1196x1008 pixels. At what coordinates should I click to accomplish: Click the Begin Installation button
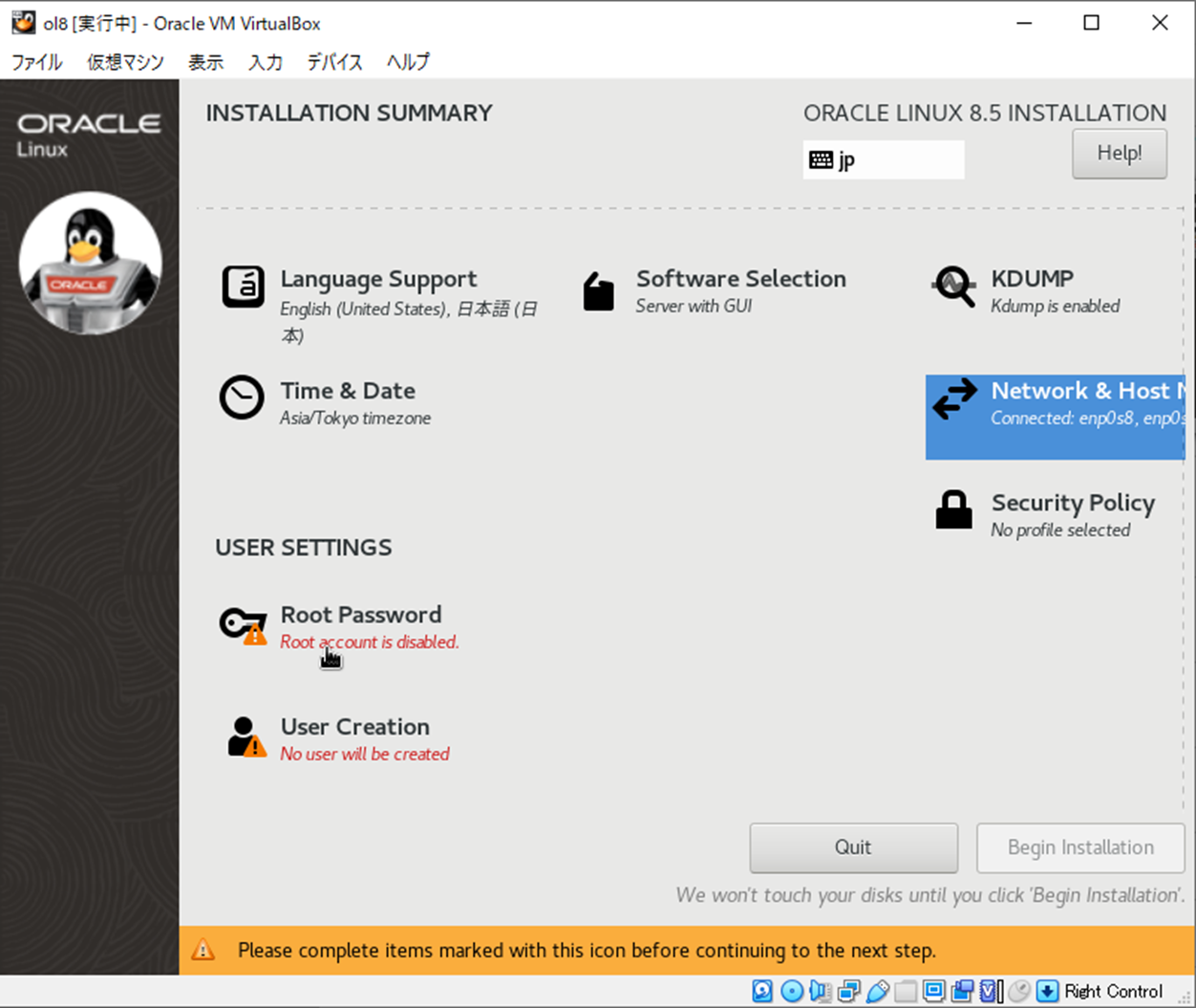point(1080,847)
